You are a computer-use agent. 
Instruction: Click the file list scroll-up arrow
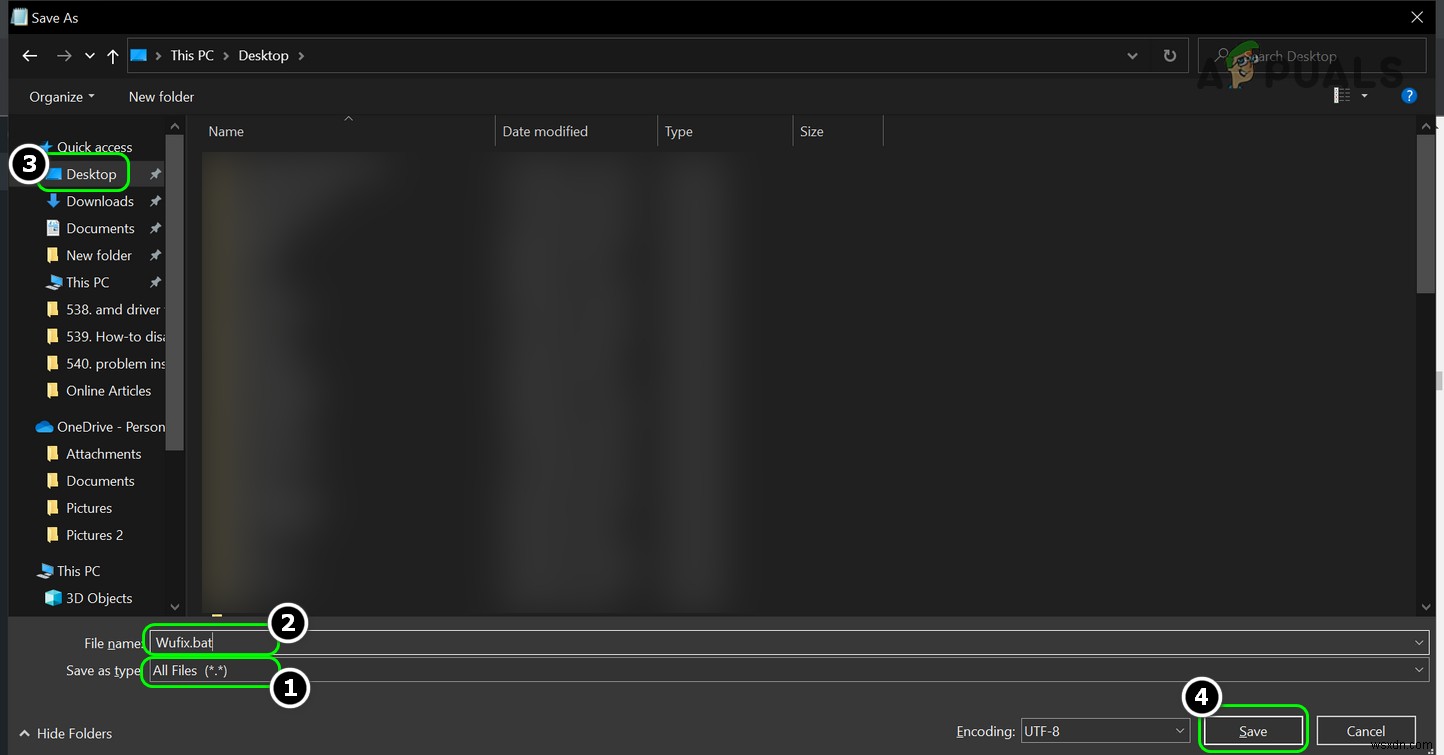coord(1426,125)
